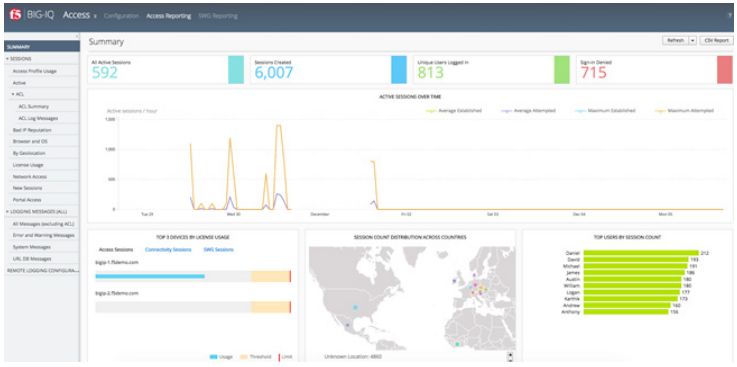The image size is (737, 367).
Task: Click the CSV Report button
Action: pos(716,41)
